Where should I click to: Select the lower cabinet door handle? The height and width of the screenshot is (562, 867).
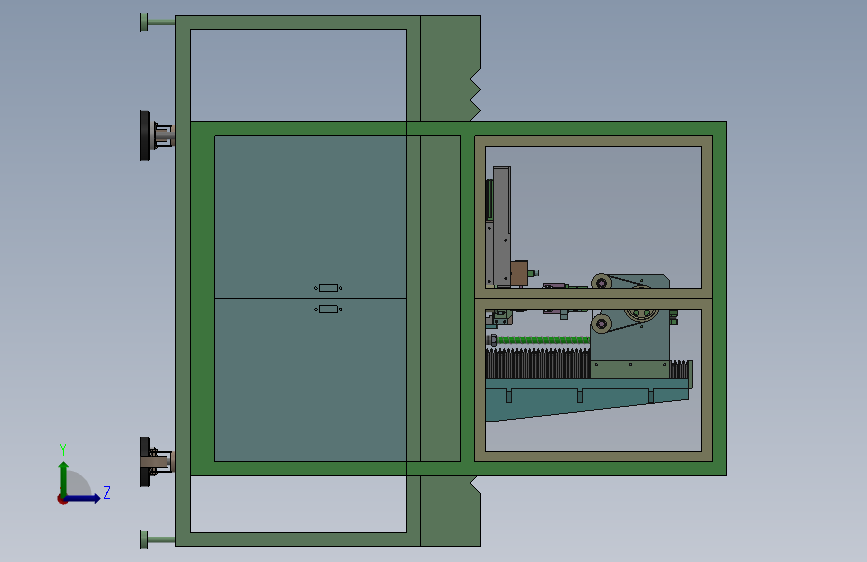pyautogui.click(x=328, y=309)
